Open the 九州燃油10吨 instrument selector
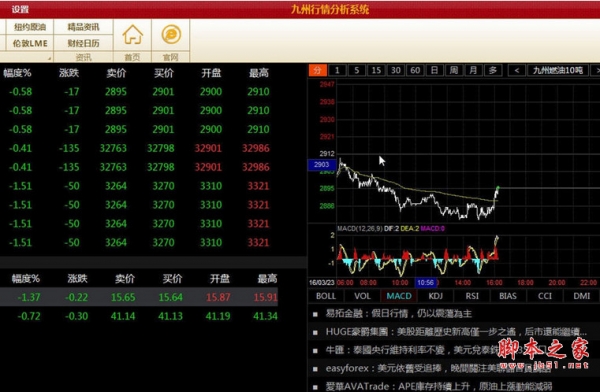600x392 pixels. point(558,70)
